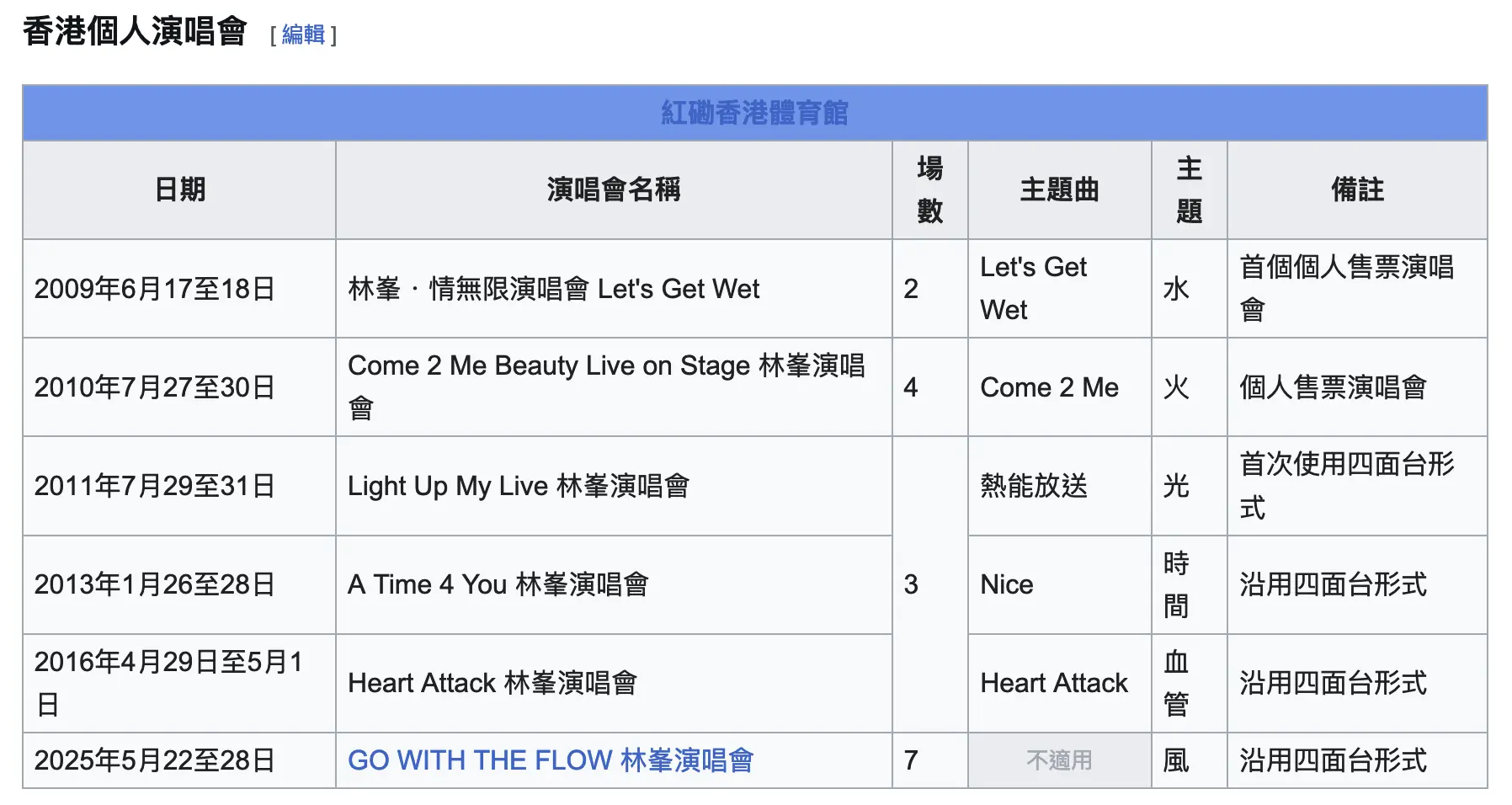Click the Heart Attack 林峯演唱會 name cell
The image size is (1512, 805).
coord(614,683)
